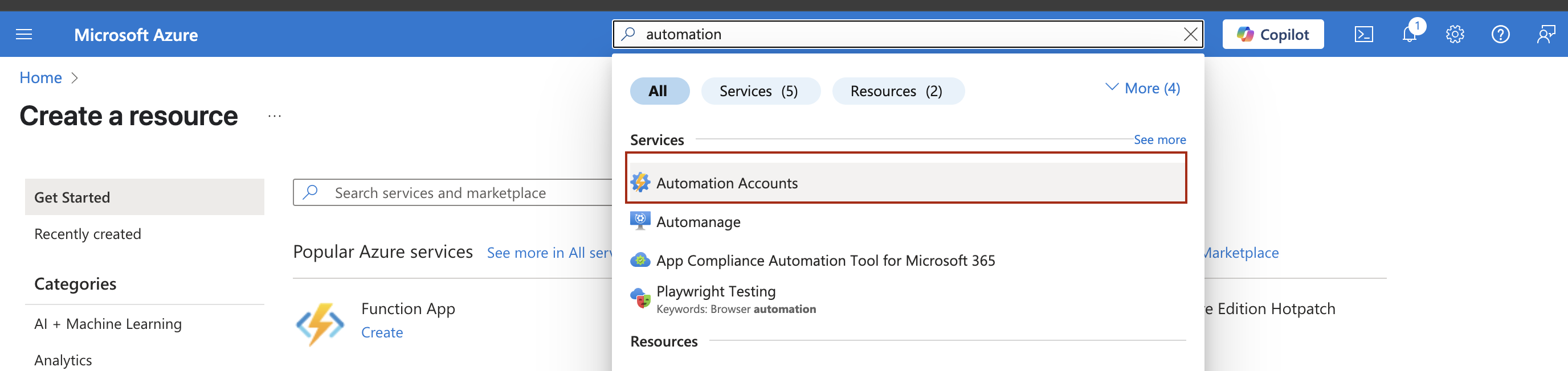Screen dimensions: 1568x371
Task: Open the Playwright Testing result
Action: coord(906,299)
